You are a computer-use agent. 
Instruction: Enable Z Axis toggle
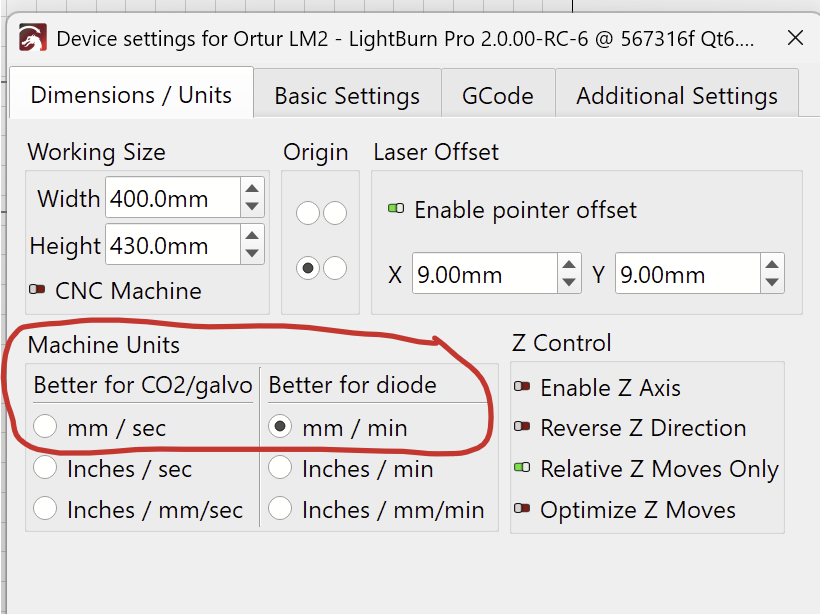point(522,386)
